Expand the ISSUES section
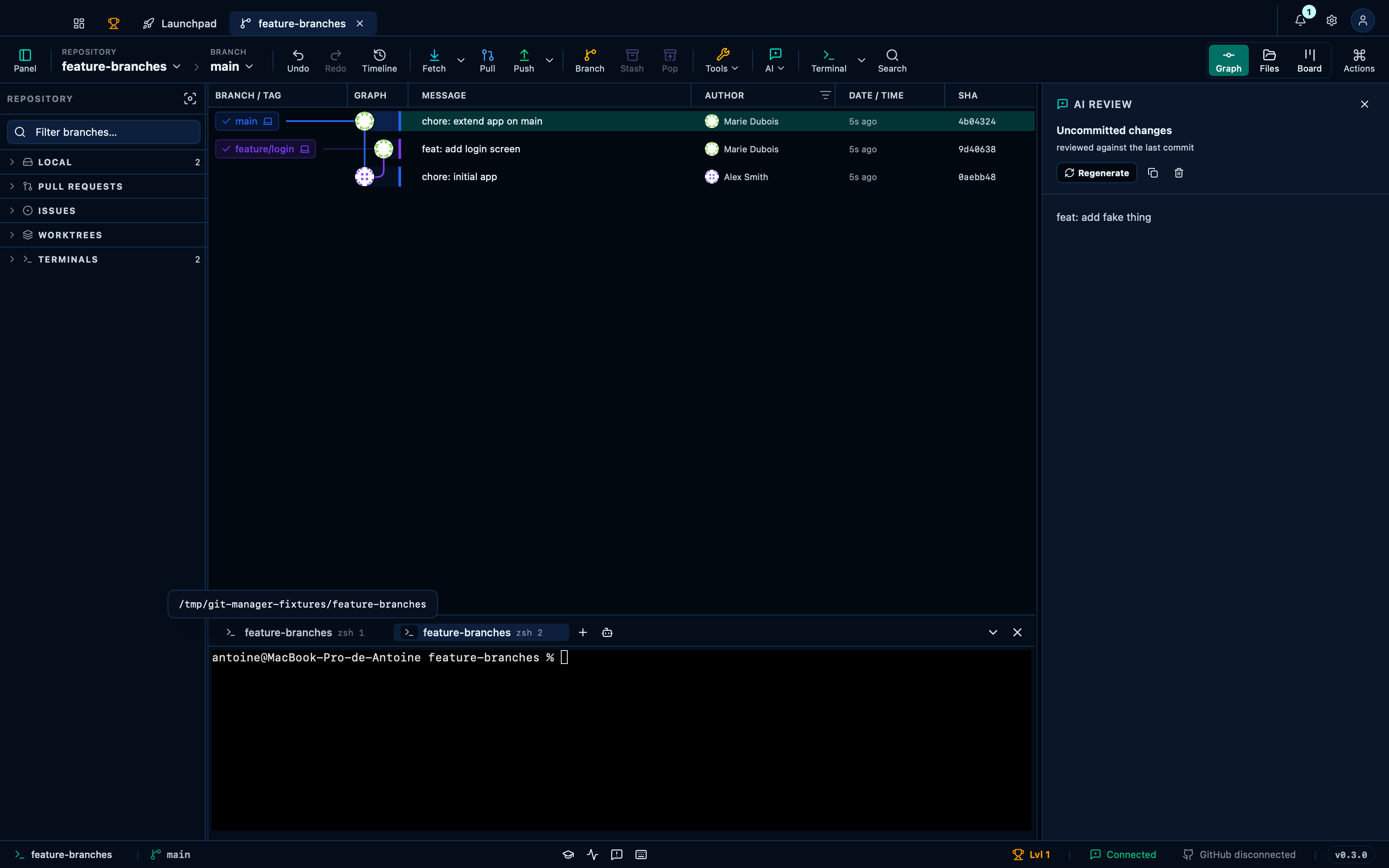This screenshot has height=868, width=1389. coord(104,210)
